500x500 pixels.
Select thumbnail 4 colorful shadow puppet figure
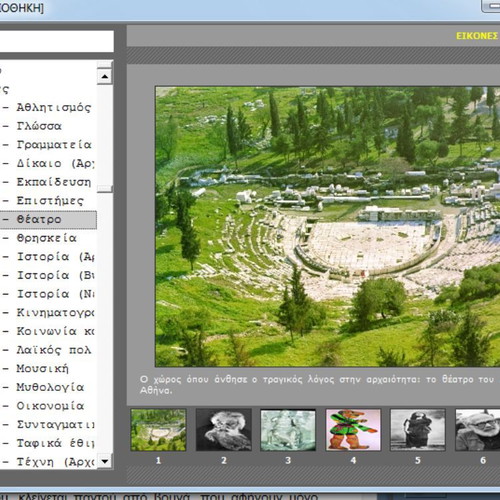(x=353, y=430)
